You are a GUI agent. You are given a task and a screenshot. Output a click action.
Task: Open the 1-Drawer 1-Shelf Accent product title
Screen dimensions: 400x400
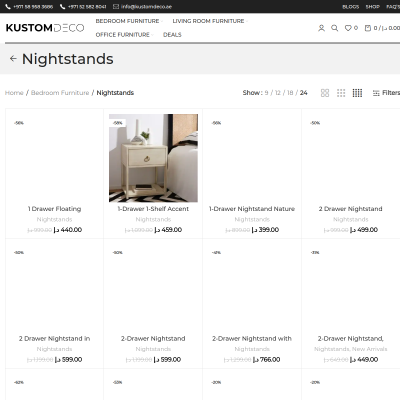(153, 209)
